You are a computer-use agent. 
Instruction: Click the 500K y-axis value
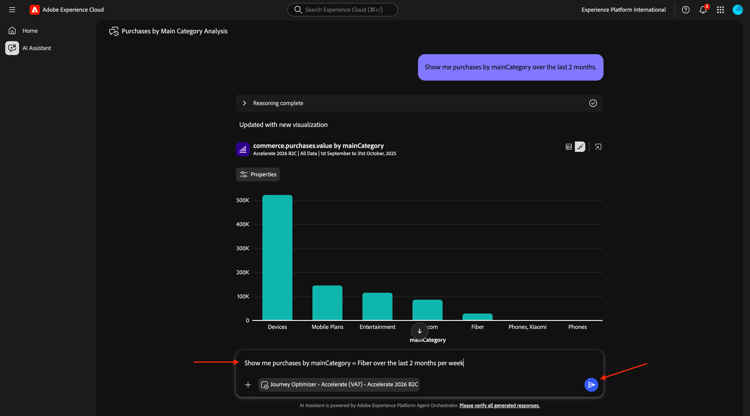[x=243, y=200]
